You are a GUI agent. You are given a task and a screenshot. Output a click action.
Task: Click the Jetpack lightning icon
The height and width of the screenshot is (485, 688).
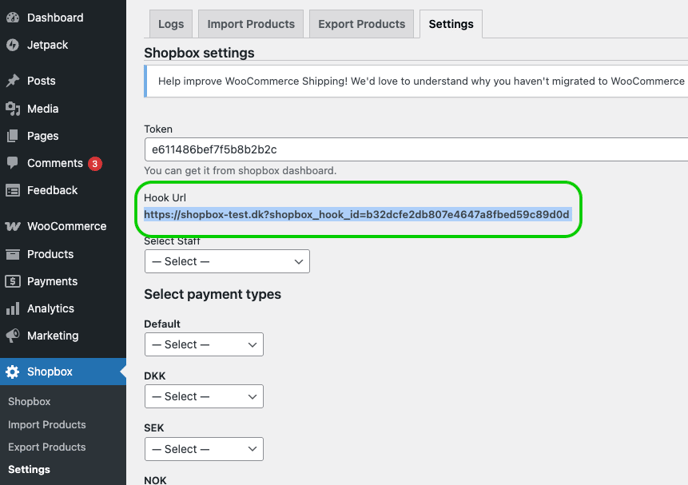point(12,45)
